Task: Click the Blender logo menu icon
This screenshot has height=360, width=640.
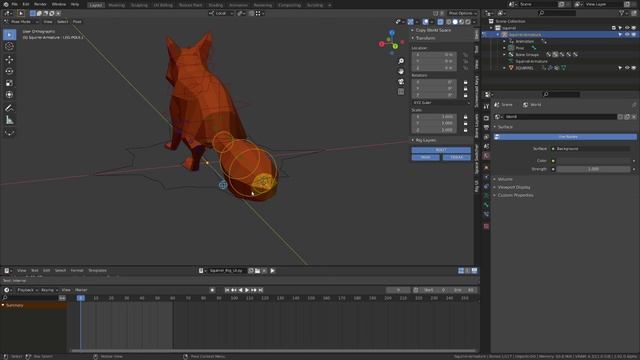Action: coord(5,4)
